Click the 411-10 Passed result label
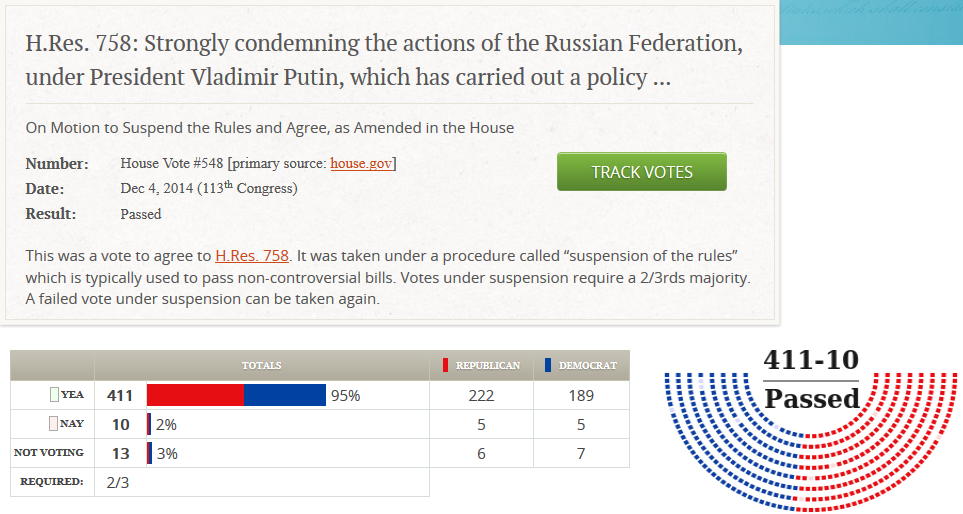The height and width of the screenshot is (514, 963). [811, 380]
